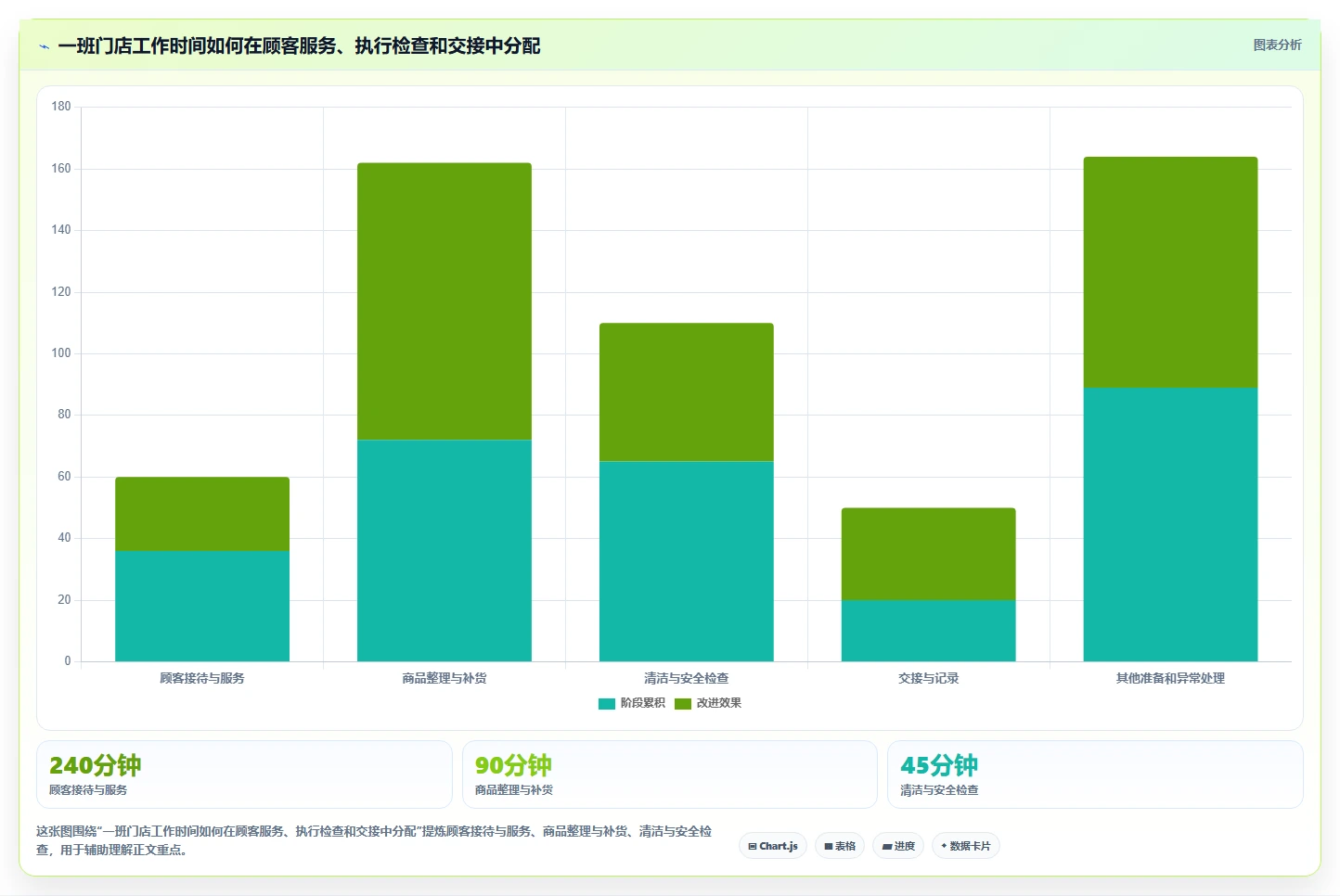Image resolution: width=1340 pixels, height=896 pixels.
Task: Click the y-axis value 100
Action: pos(61,353)
